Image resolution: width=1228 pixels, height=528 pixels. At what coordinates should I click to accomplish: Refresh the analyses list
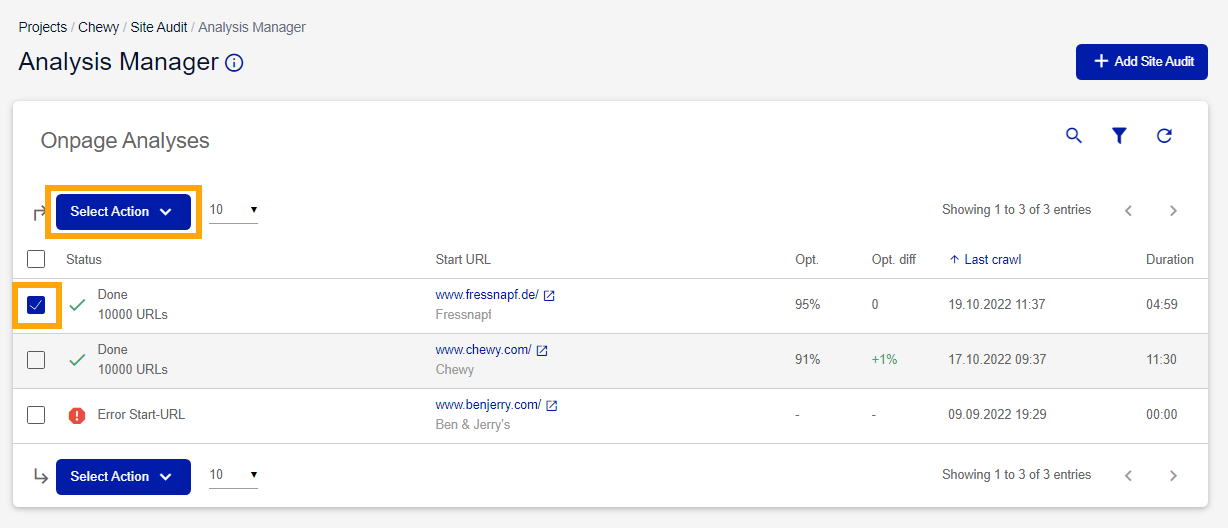(x=1164, y=136)
